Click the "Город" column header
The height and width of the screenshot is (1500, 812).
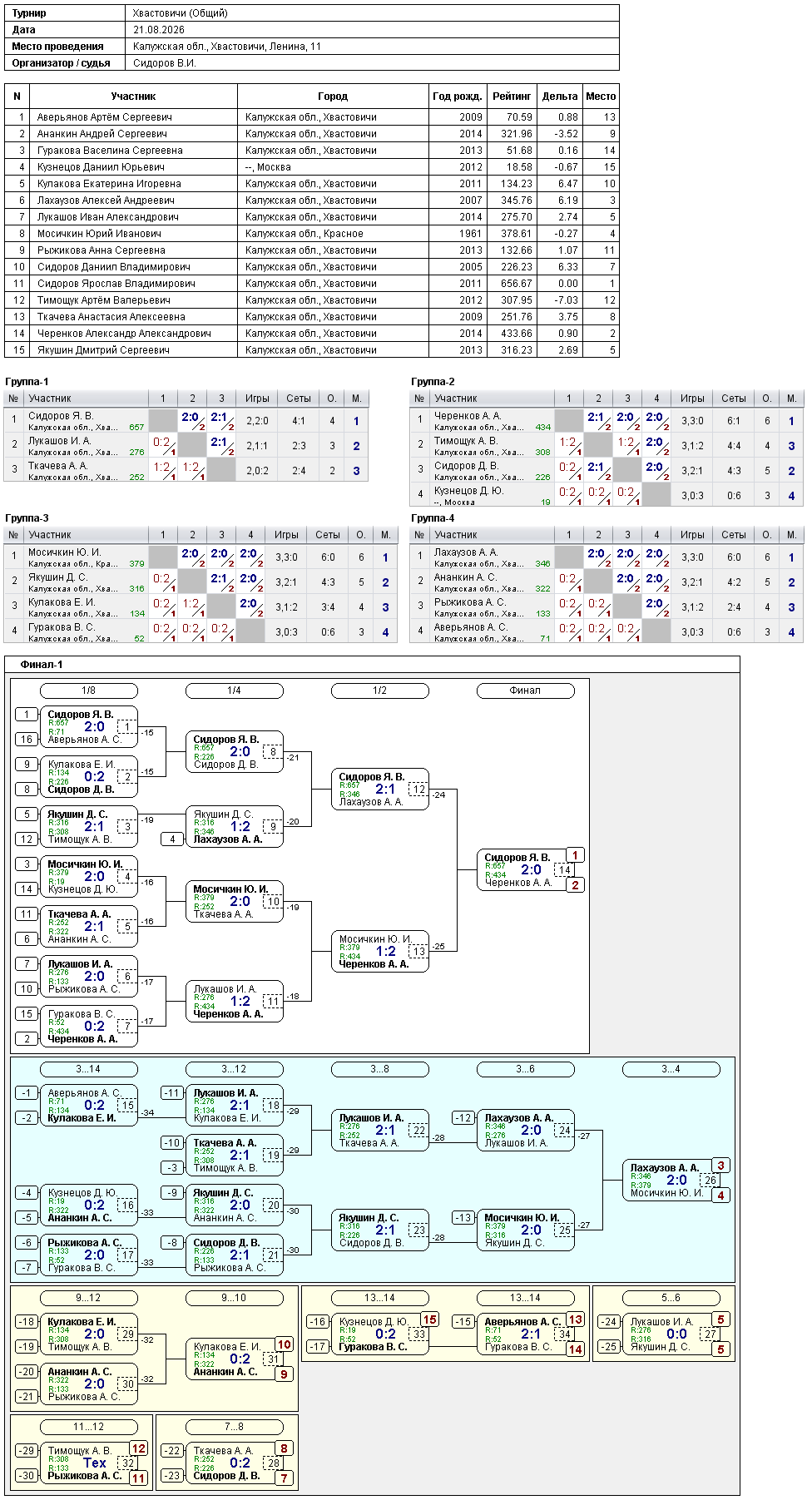pyautogui.click(x=333, y=97)
